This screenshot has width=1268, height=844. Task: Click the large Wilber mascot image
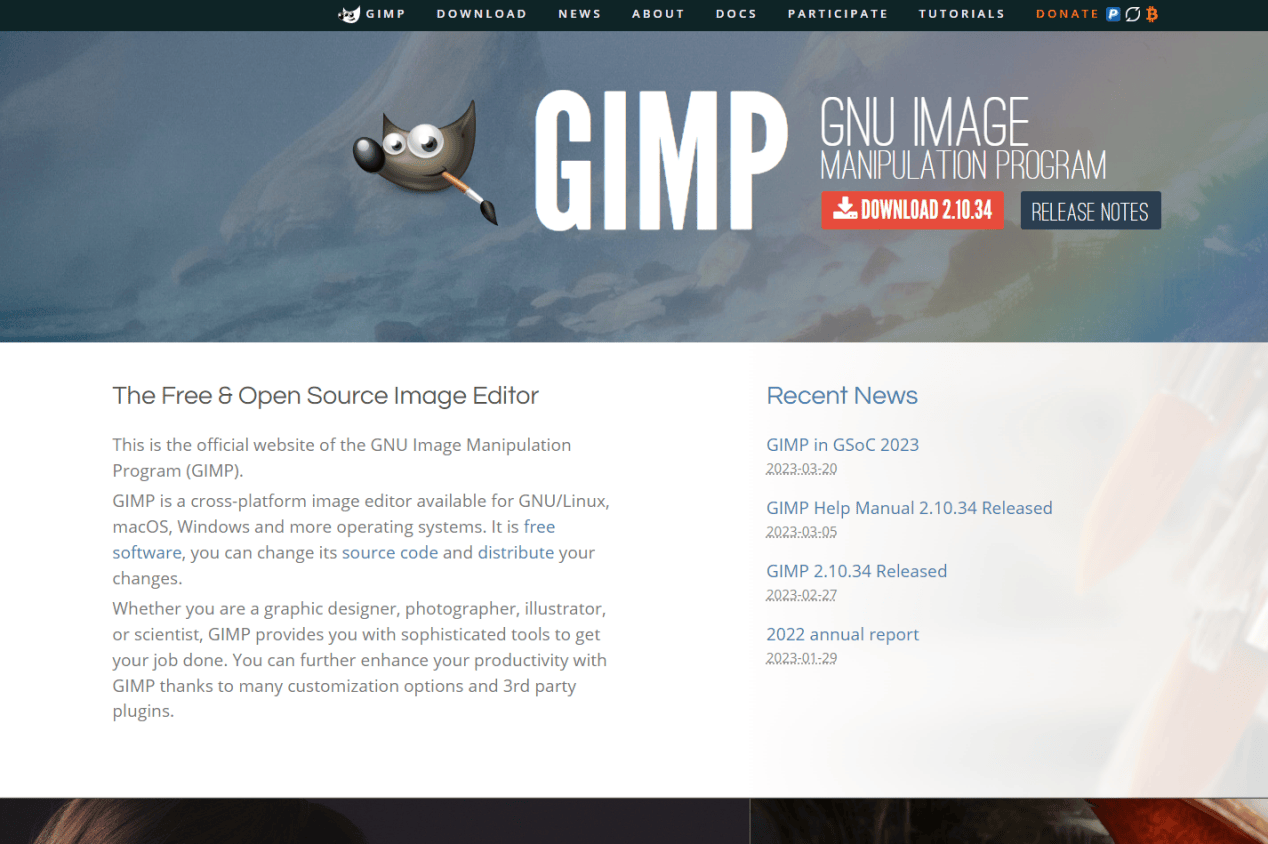[x=424, y=159]
